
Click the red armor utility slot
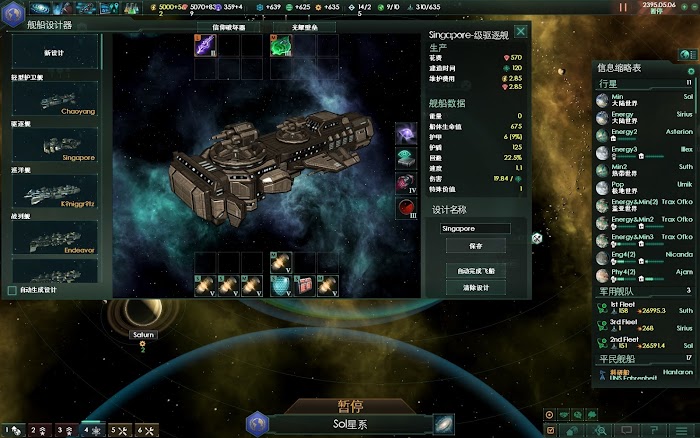click(x=304, y=286)
